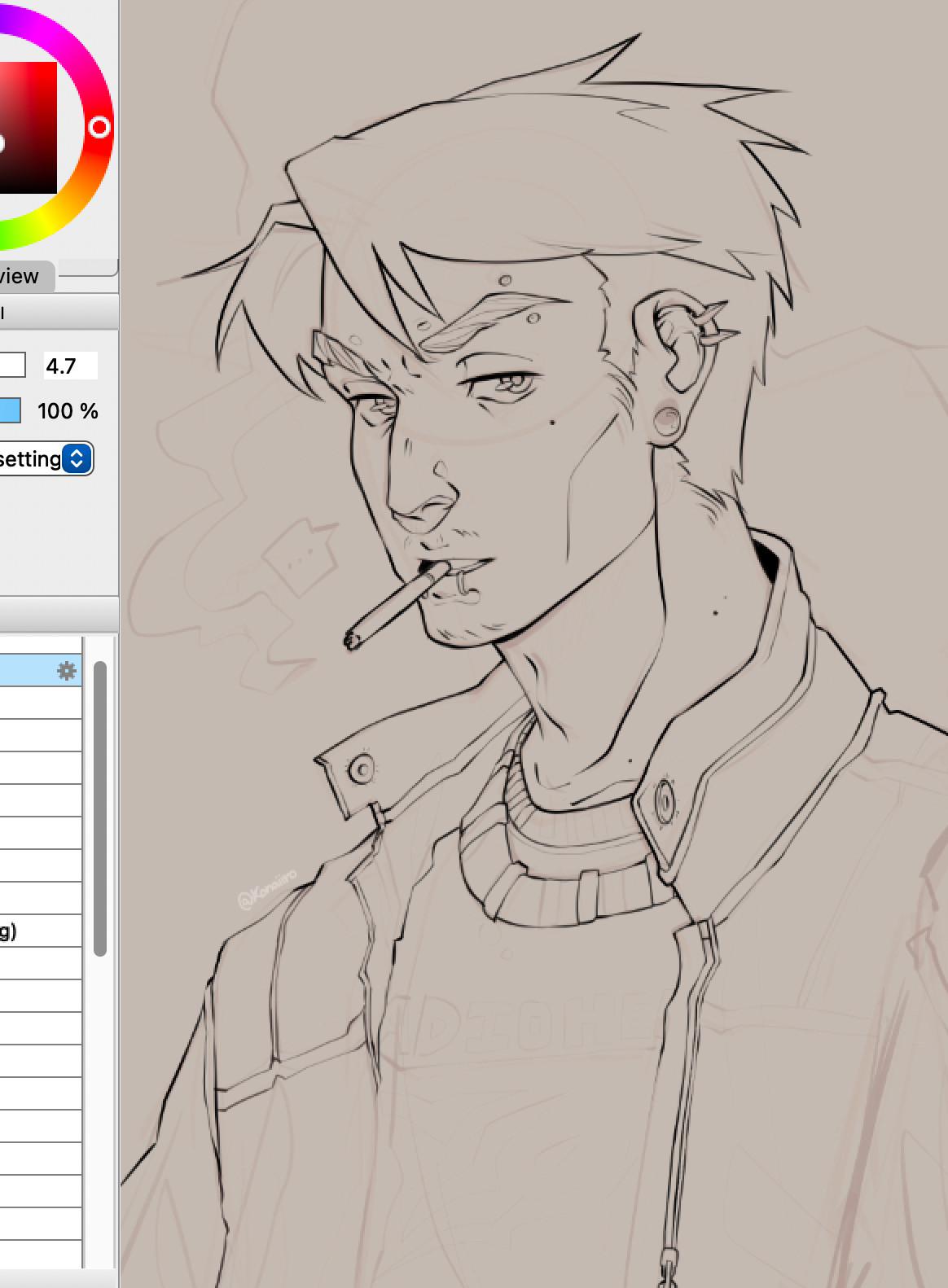This screenshot has height=1288, width=948.
Task: Switch to the tab ending in "view"
Action: tap(25, 276)
